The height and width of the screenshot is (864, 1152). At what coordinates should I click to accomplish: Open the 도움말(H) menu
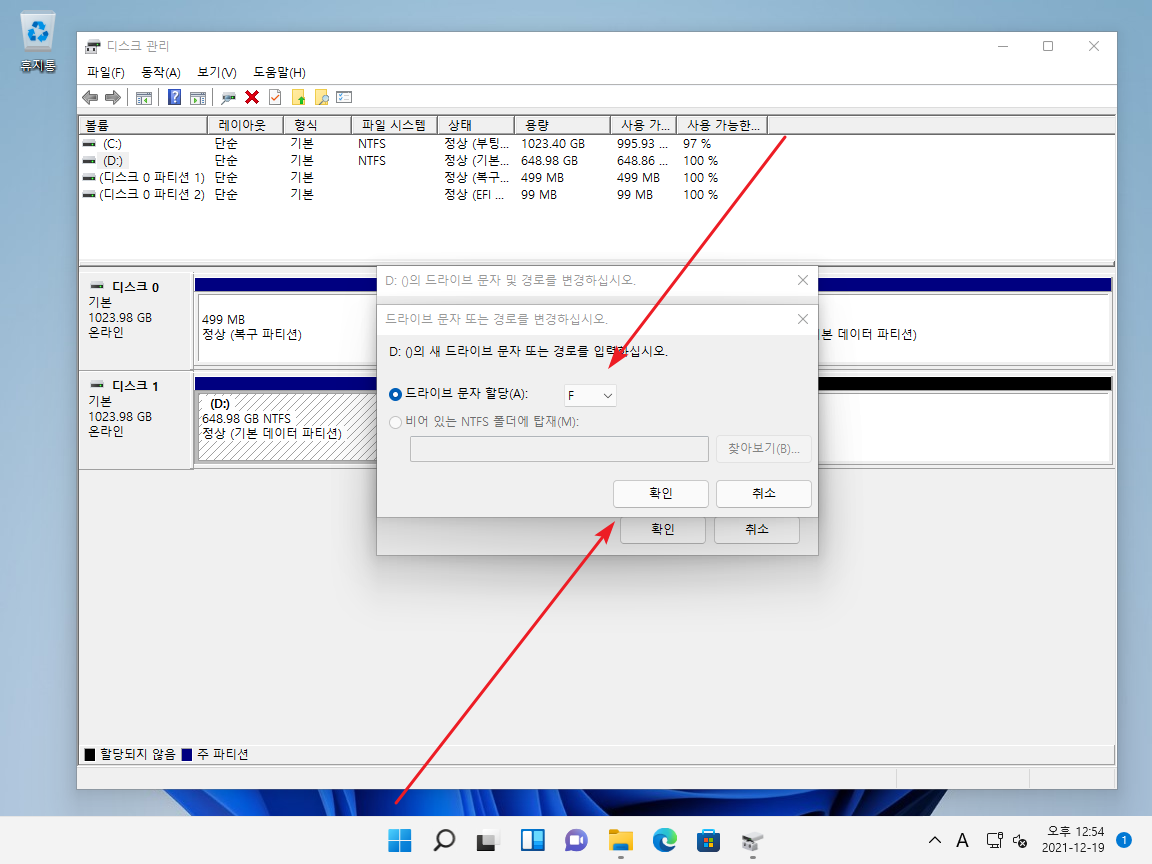[279, 72]
